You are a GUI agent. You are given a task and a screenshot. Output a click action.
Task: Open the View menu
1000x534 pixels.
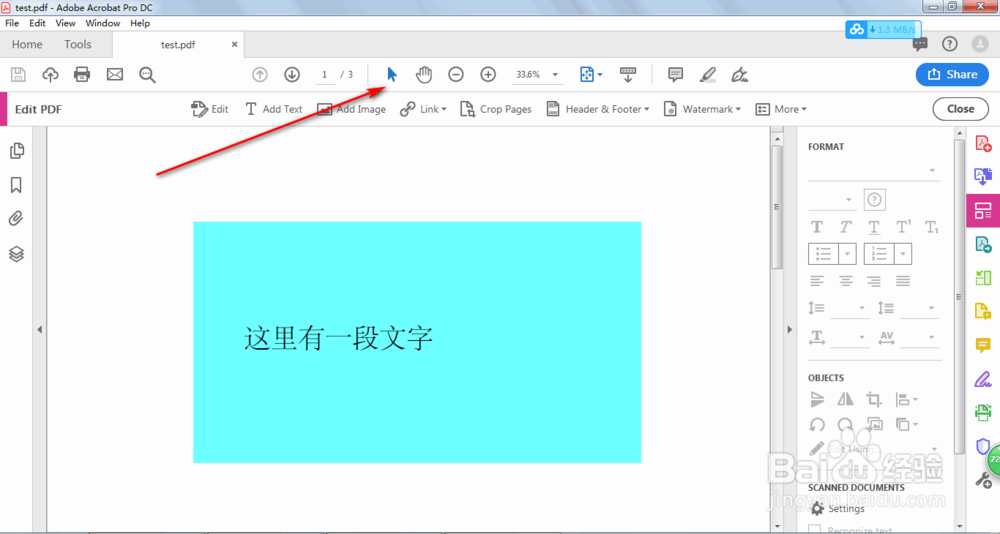[x=66, y=23]
